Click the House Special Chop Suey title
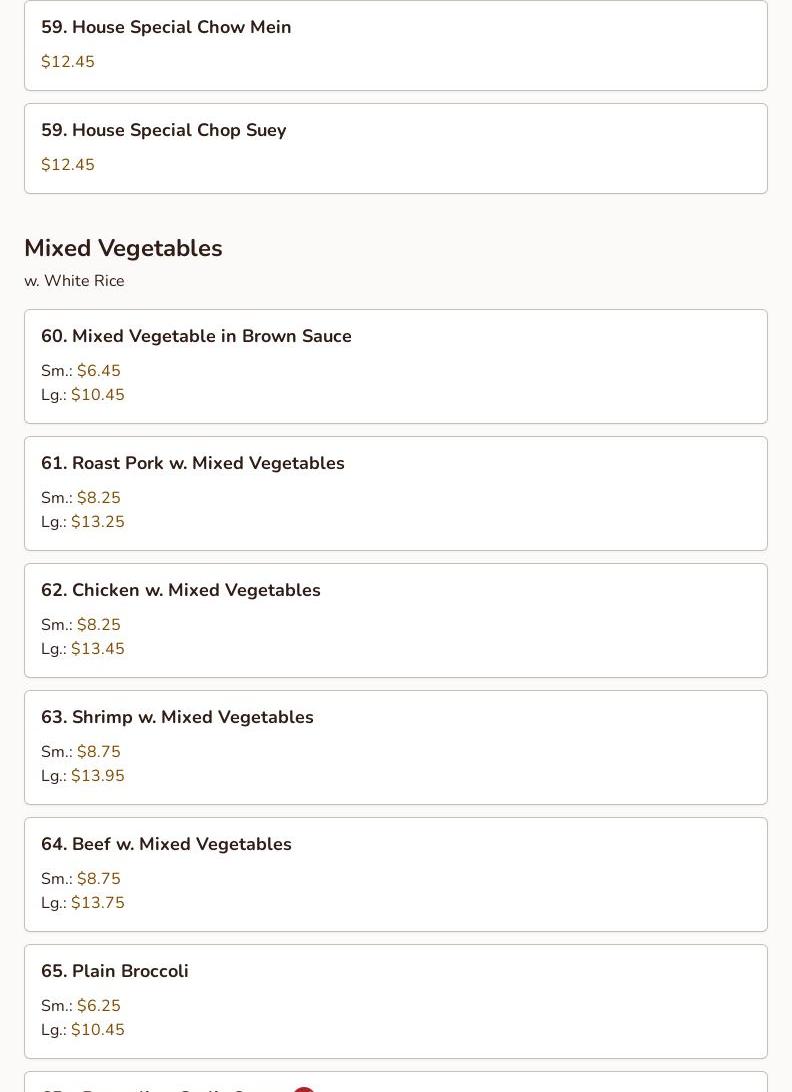The width and height of the screenshot is (792, 1092). 163,130
